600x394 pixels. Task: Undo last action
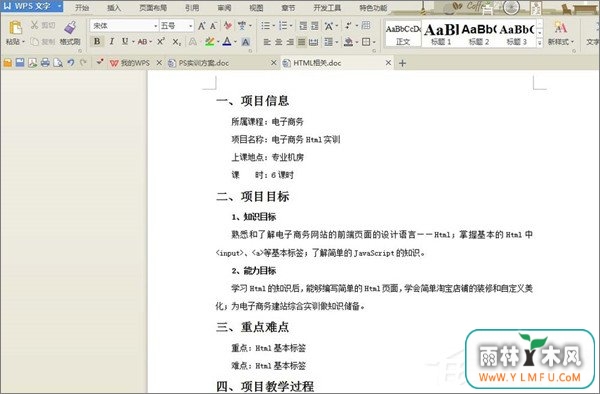[70, 63]
